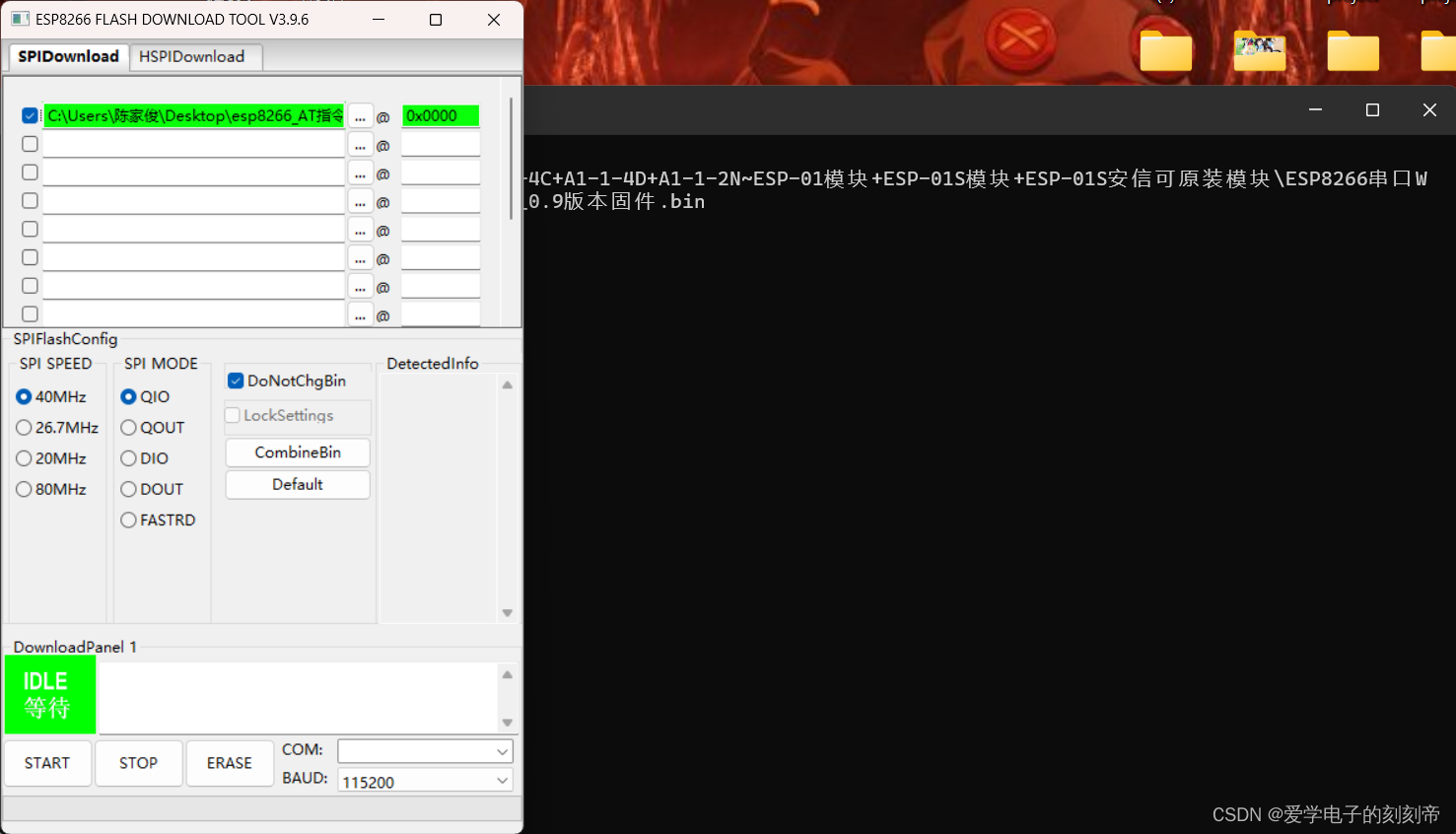Enable the fourth file row checkbox
The image size is (1456, 834).
[x=30, y=201]
